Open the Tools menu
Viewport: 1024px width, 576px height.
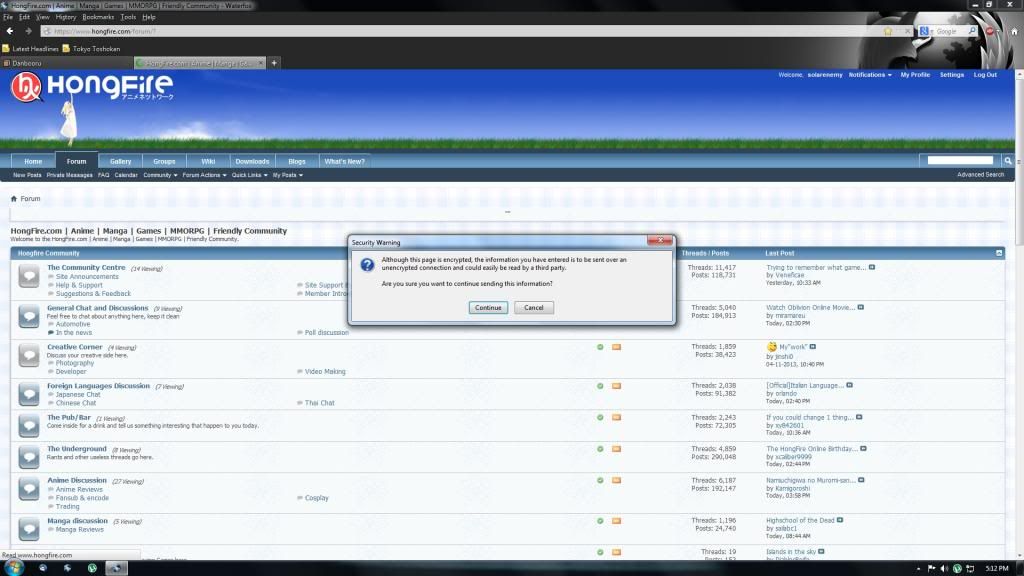click(128, 17)
